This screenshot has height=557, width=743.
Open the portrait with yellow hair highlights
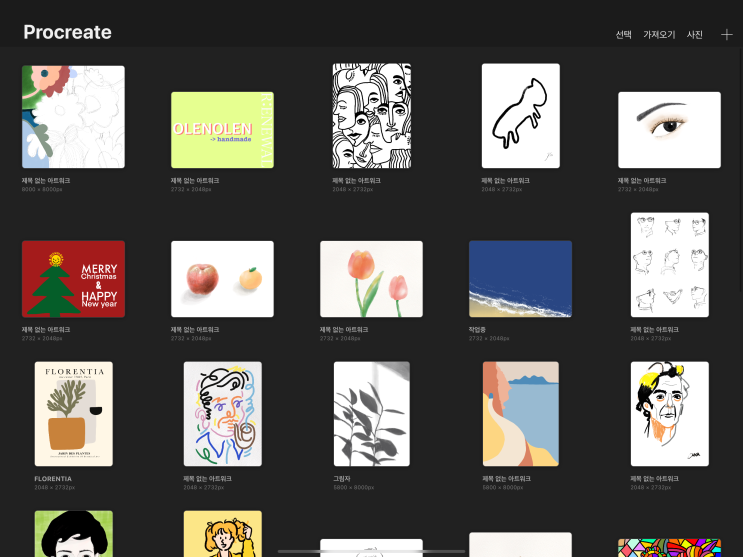[x=670, y=414]
